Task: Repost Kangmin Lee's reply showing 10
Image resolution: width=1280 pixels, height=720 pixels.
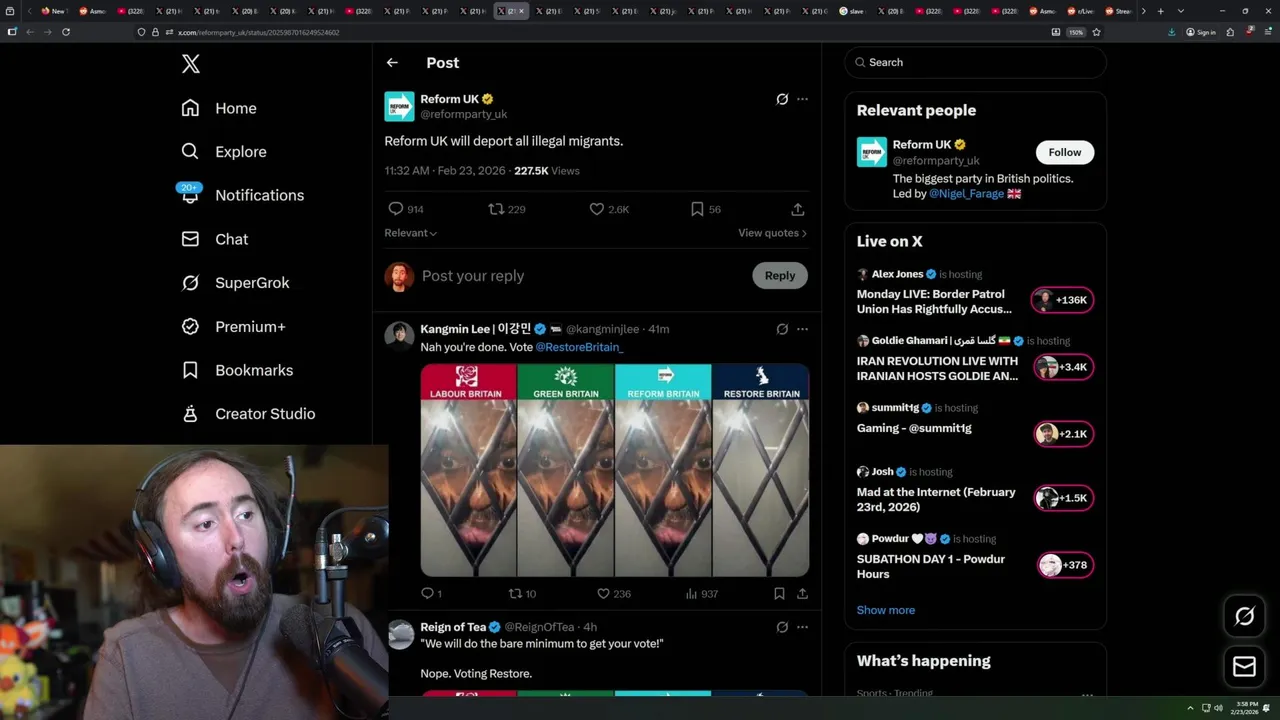Action: pos(522,593)
